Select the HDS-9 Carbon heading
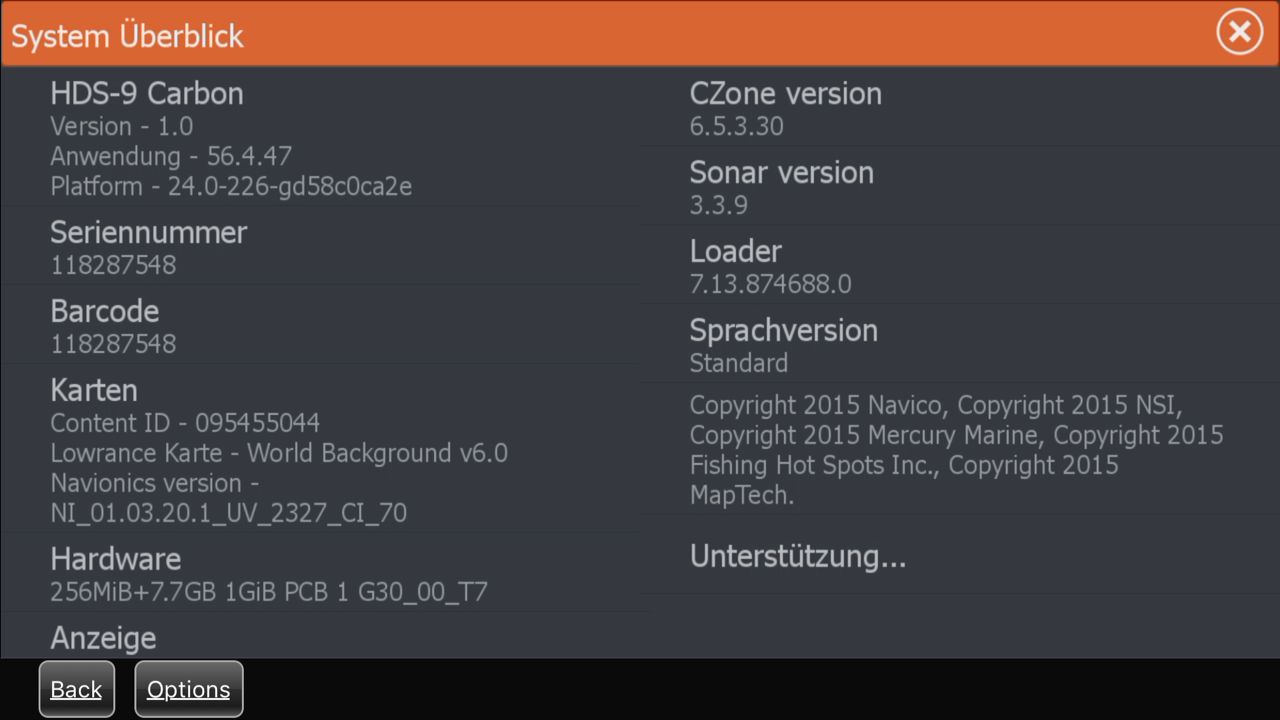 (x=147, y=94)
